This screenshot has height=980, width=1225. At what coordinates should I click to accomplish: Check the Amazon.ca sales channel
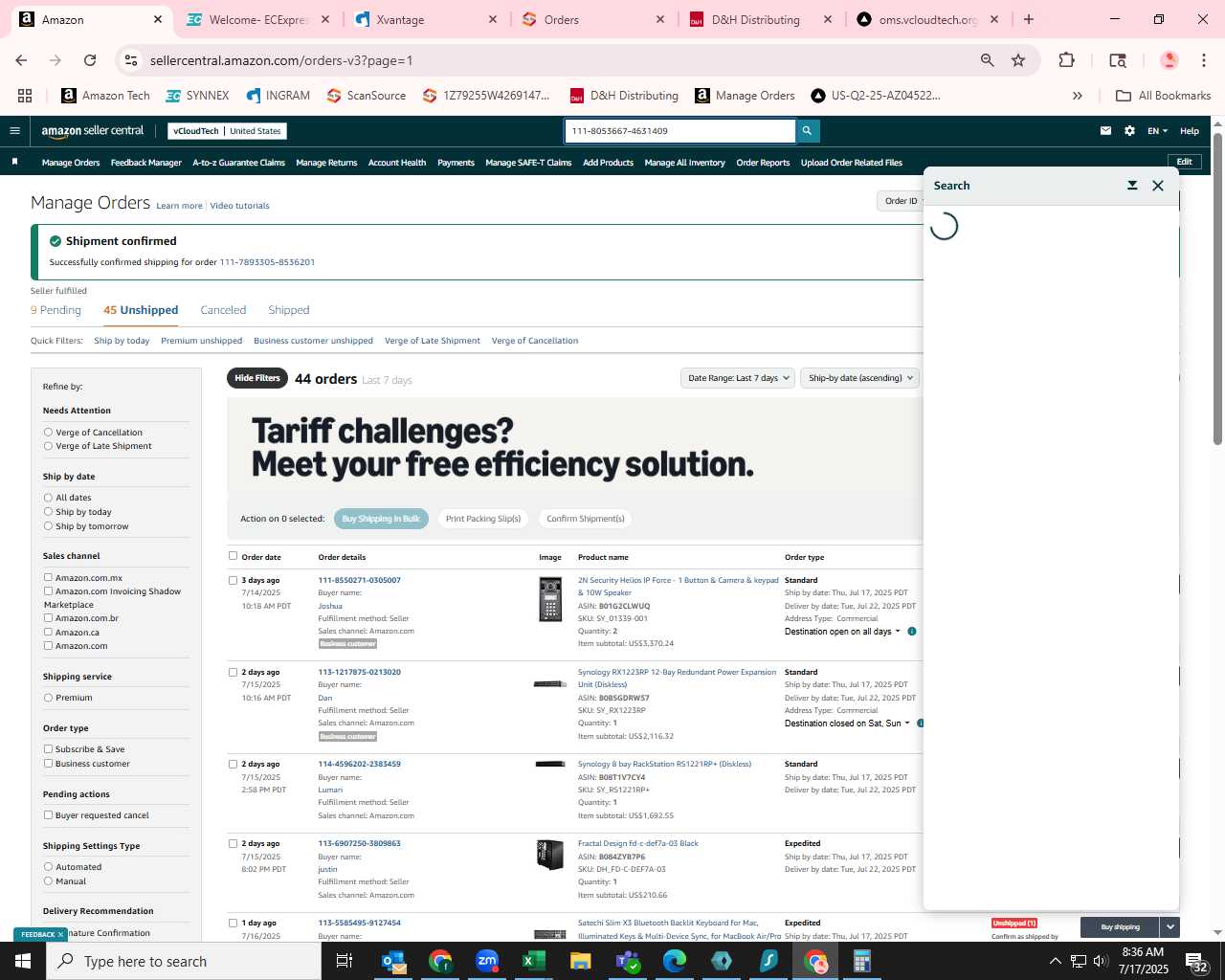point(48,632)
